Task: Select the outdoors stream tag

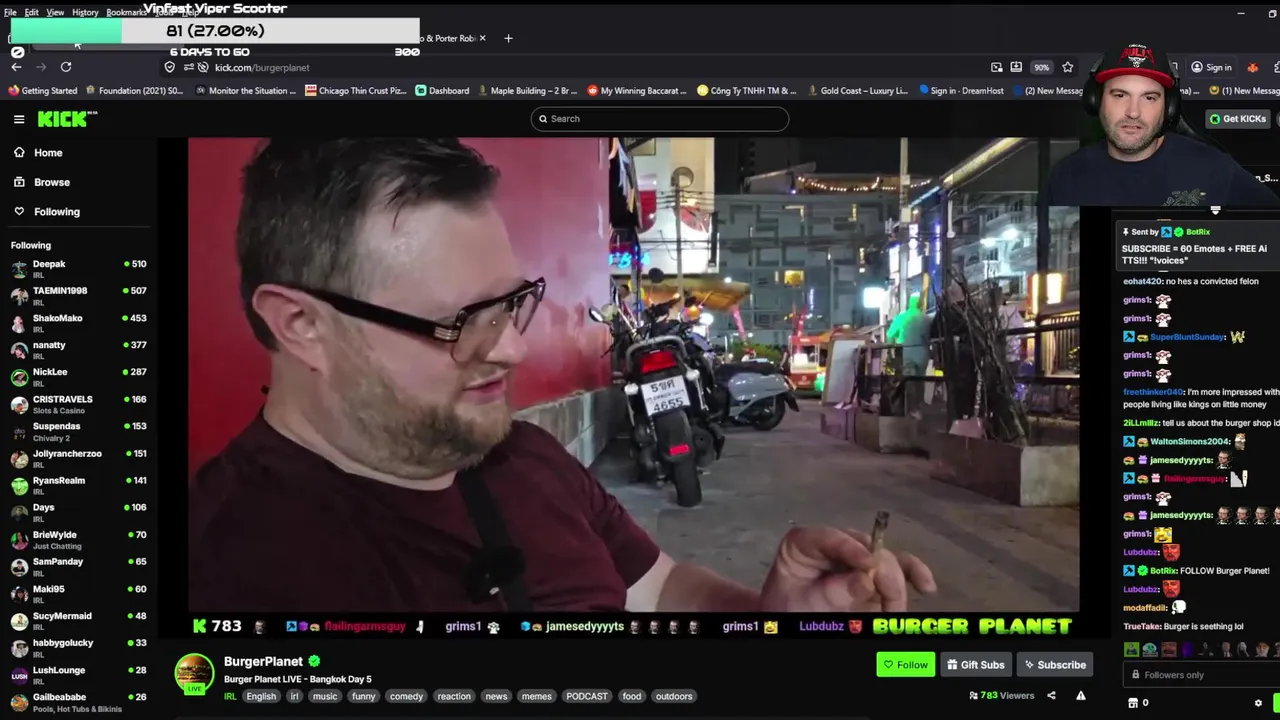Action: tap(674, 696)
